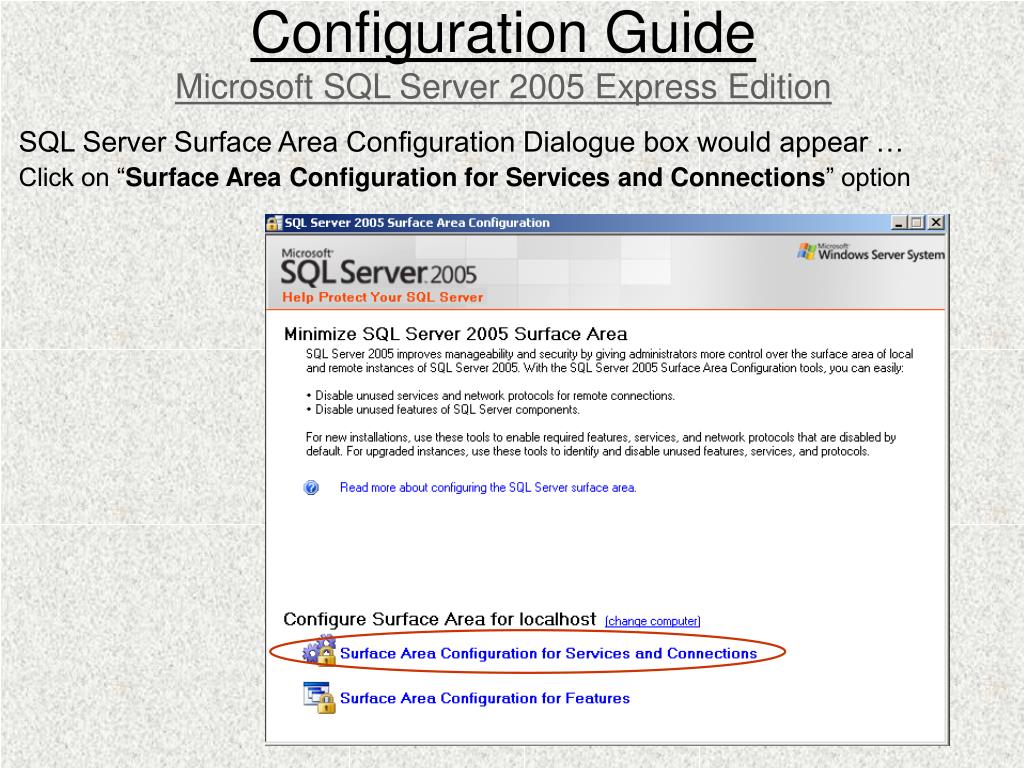Click the change computer link
The height and width of the screenshot is (768, 1024).
pyautogui.click(x=652, y=621)
